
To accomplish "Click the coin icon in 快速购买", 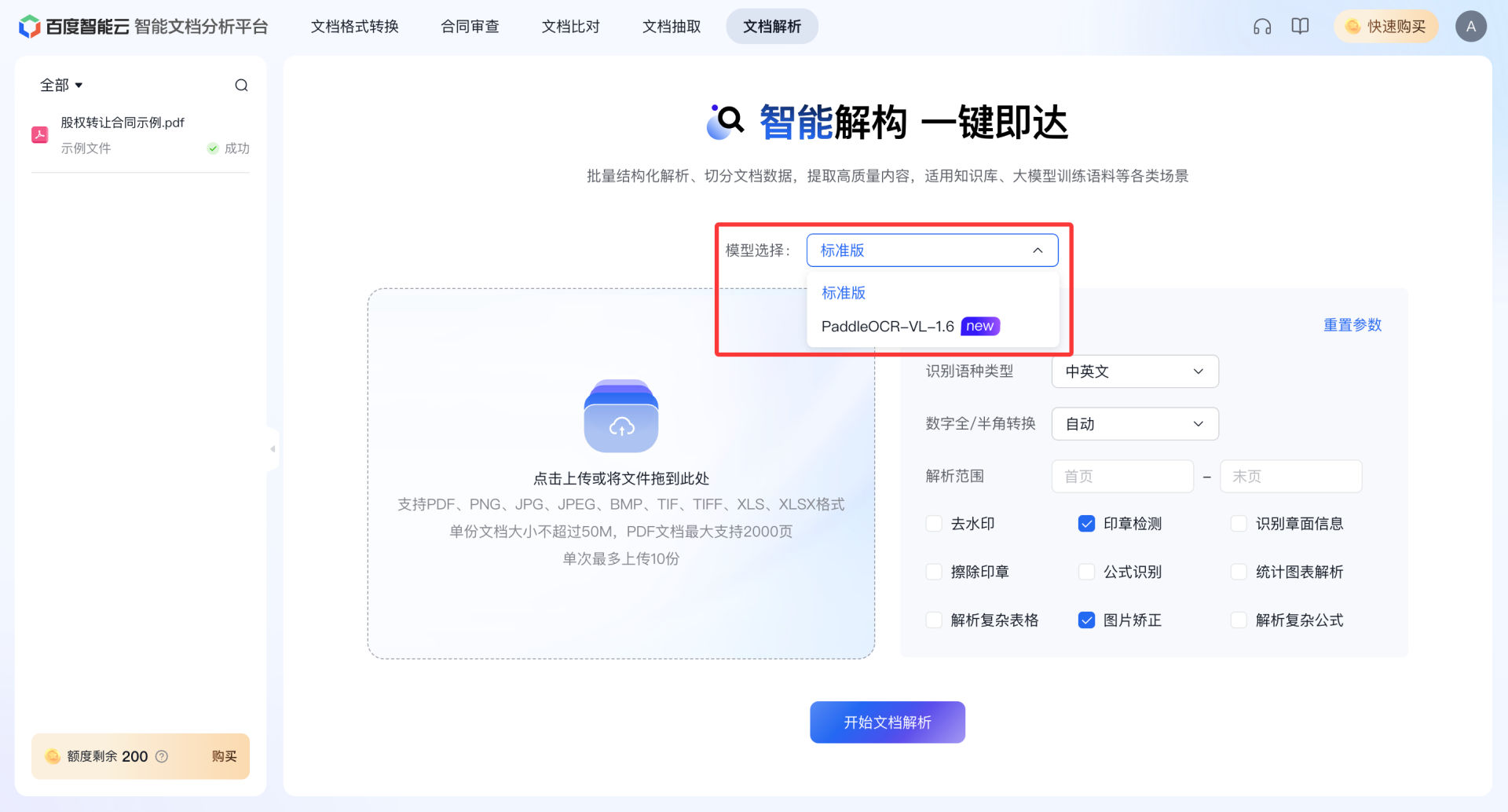I will (x=1353, y=27).
